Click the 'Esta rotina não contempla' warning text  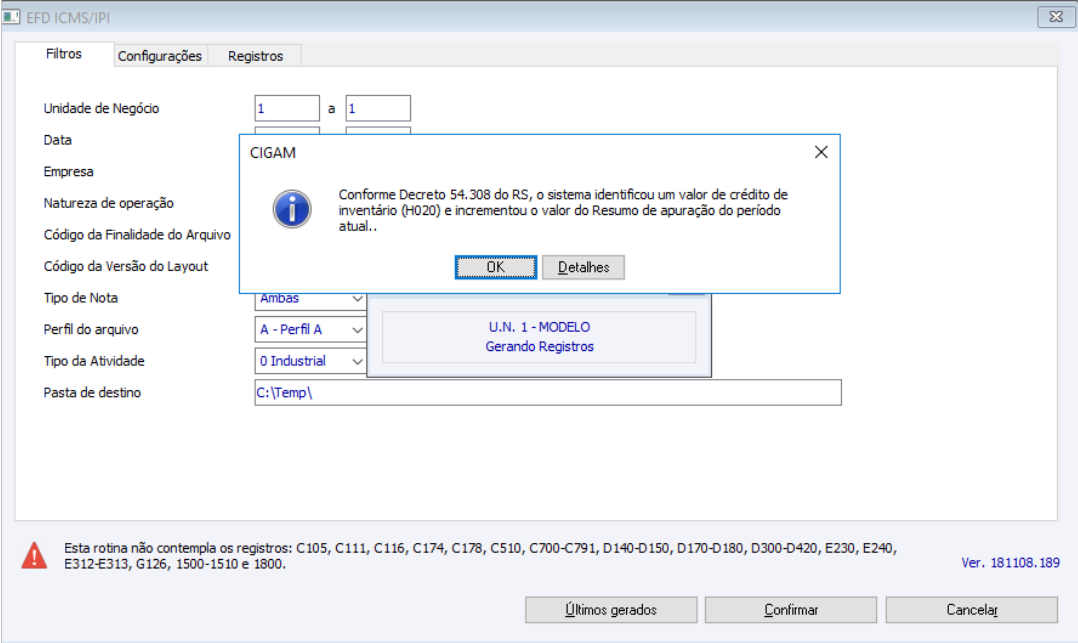(x=480, y=556)
